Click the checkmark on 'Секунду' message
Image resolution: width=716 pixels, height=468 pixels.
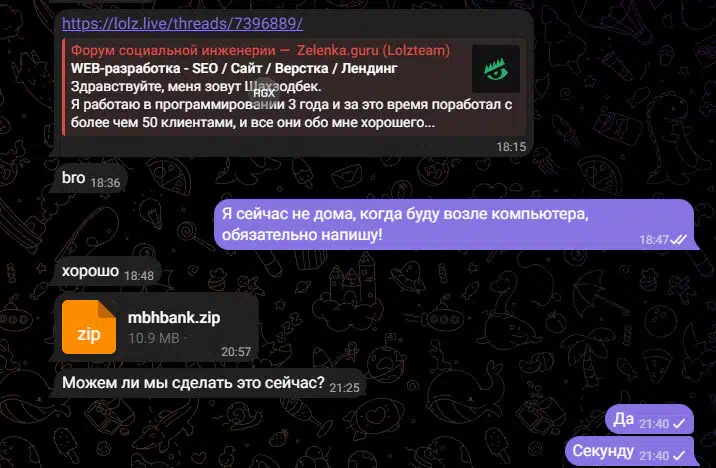(679, 455)
